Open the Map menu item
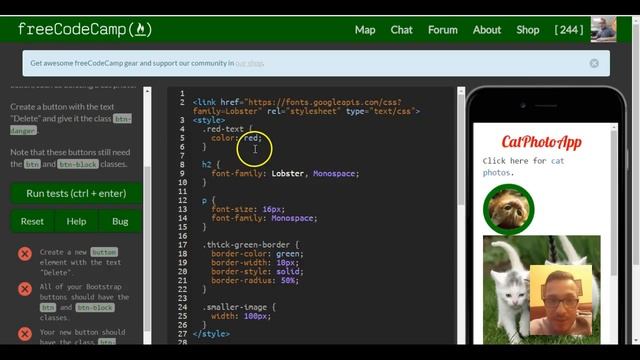The width and height of the screenshot is (640, 360). (x=365, y=30)
